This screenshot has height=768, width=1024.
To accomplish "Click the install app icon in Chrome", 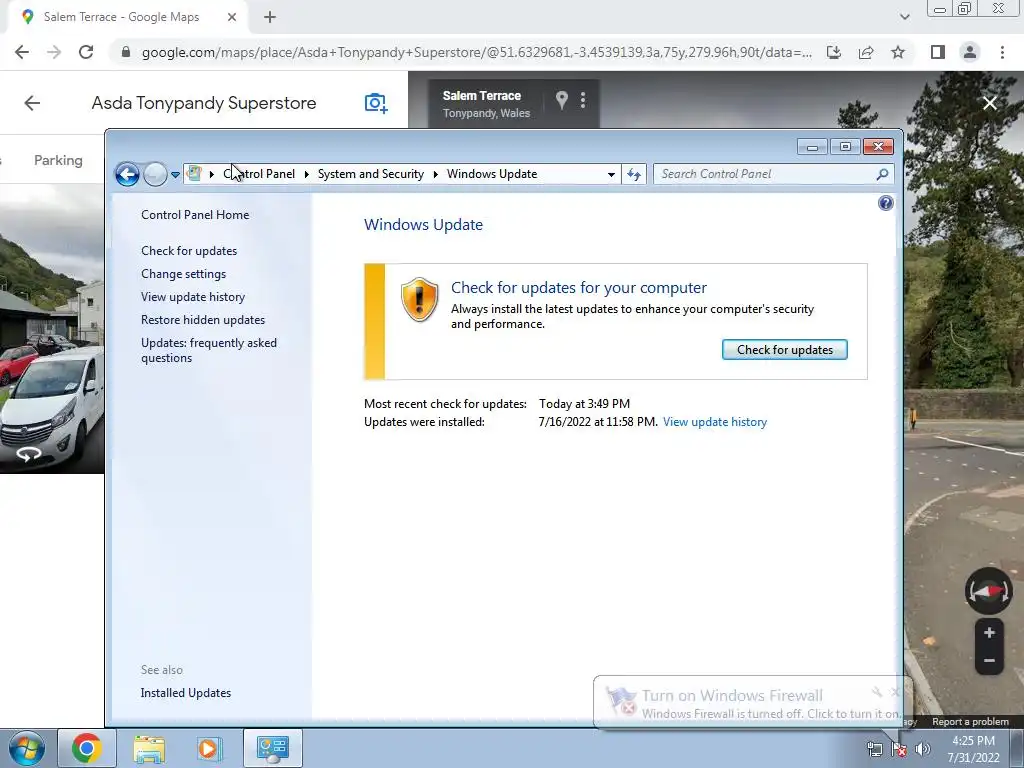I will (x=834, y=52).
